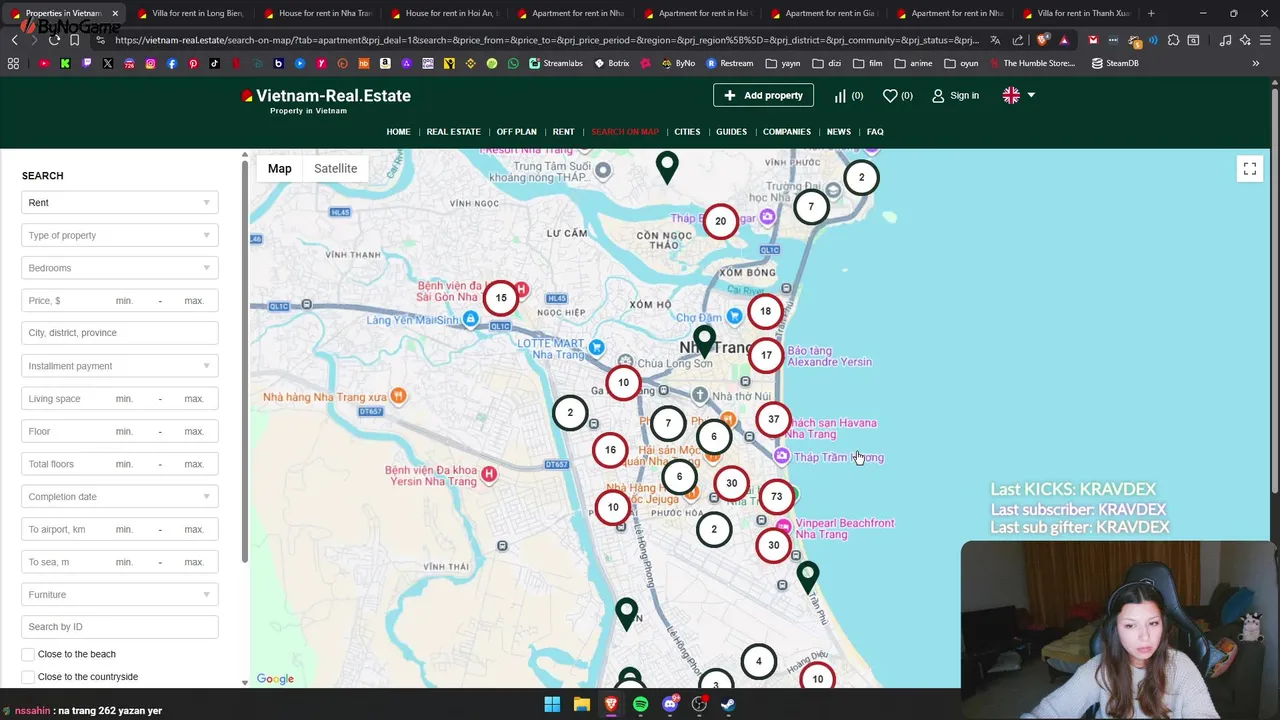Open Spotify from the Windows taskbar
1280x720 pixels.
640,704
